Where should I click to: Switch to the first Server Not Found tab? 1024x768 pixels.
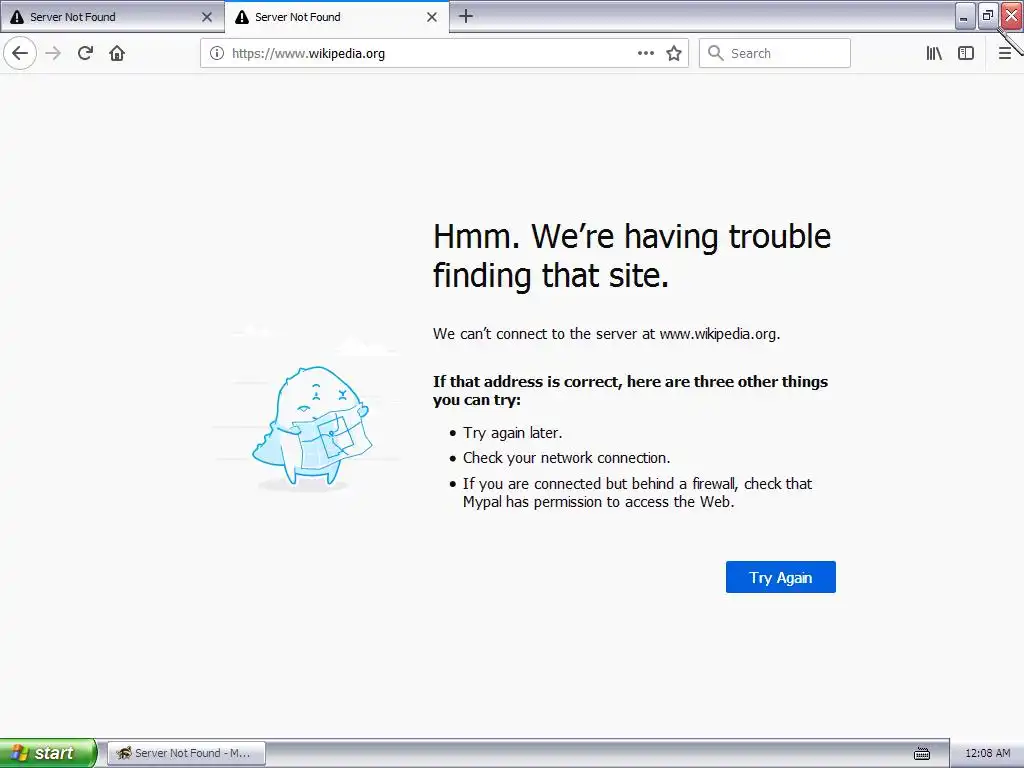point(112,17)
